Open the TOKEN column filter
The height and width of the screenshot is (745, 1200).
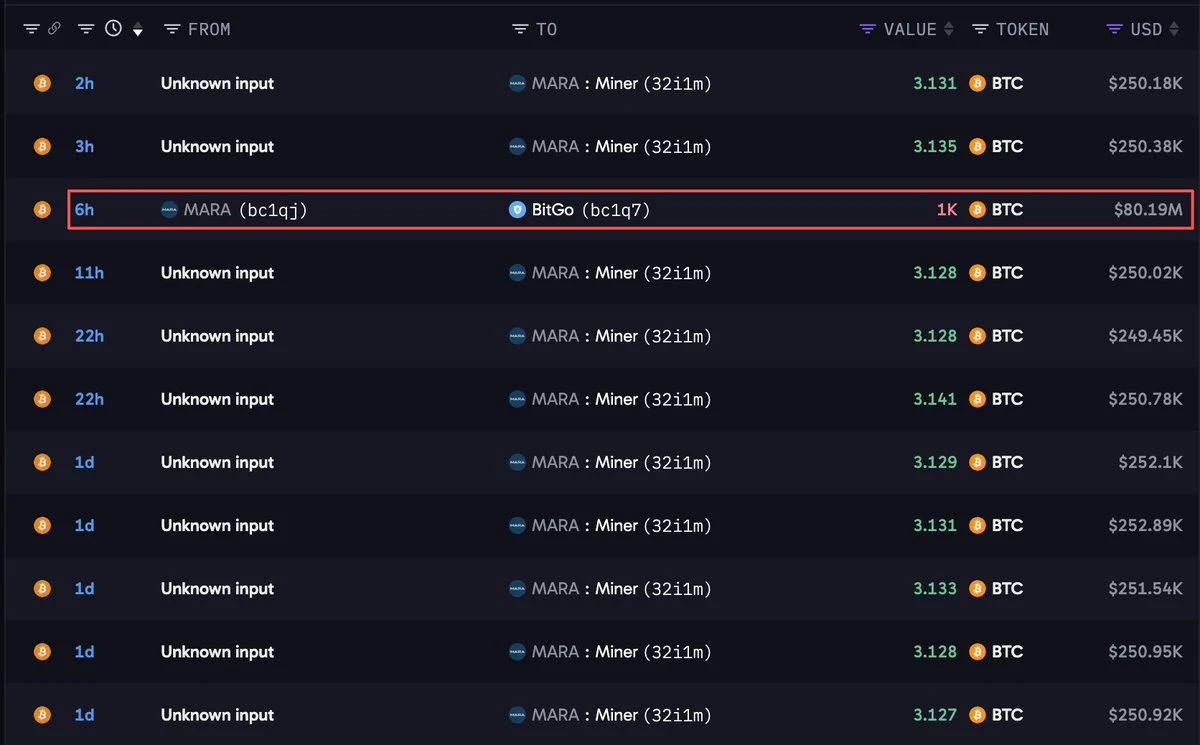point(980,29)
